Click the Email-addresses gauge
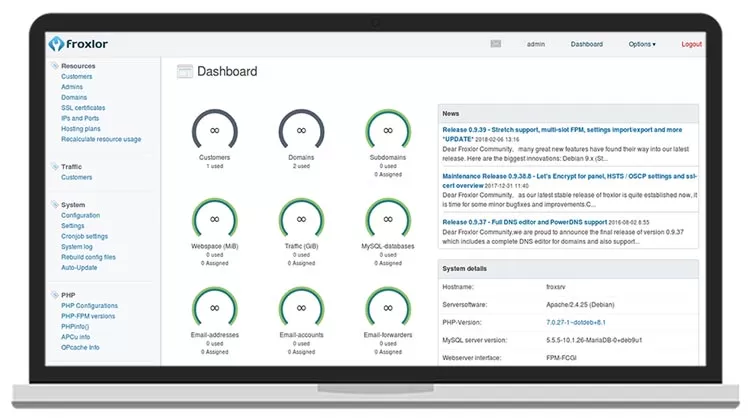Screen dimensions: 750x420 coord(214,307)
